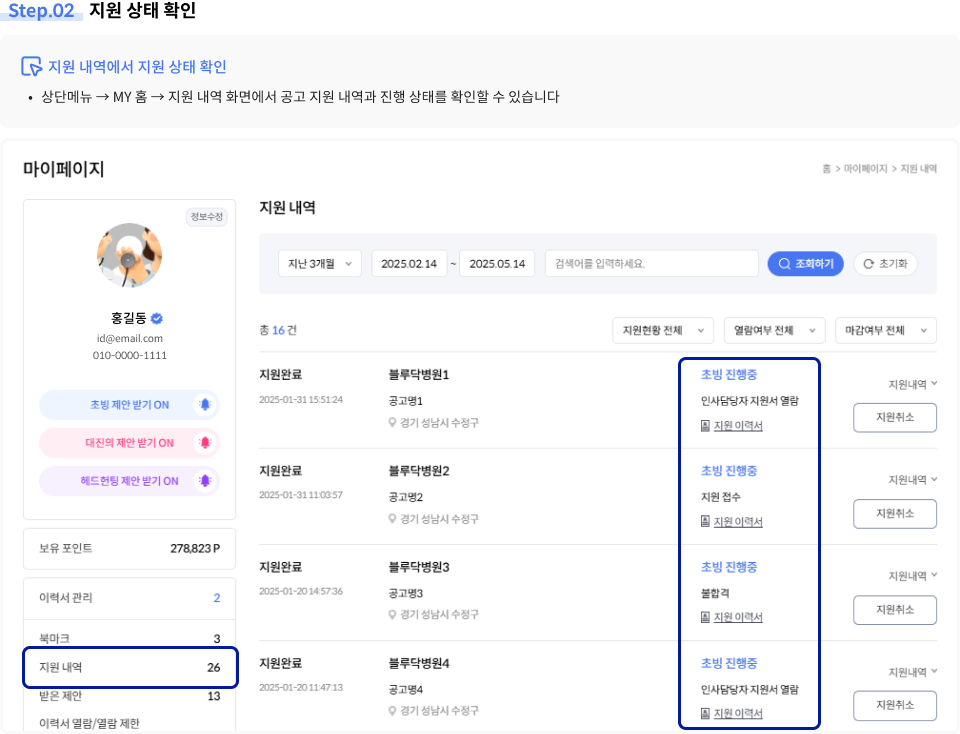Click the location pin under 공고명2
Viewport: 960px width, 734px height.
pyautogui.click(x=393, y=519)
